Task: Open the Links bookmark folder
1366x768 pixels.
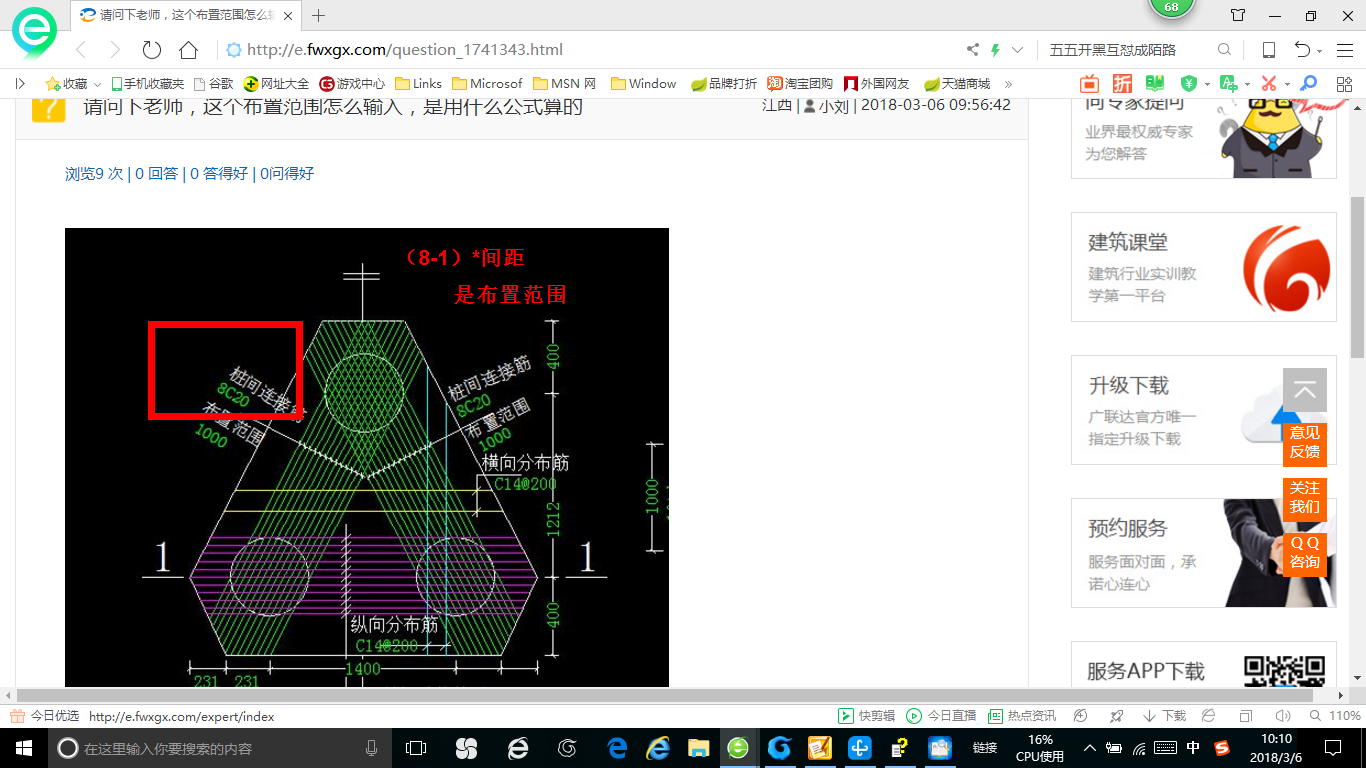Action: point(418,84)
